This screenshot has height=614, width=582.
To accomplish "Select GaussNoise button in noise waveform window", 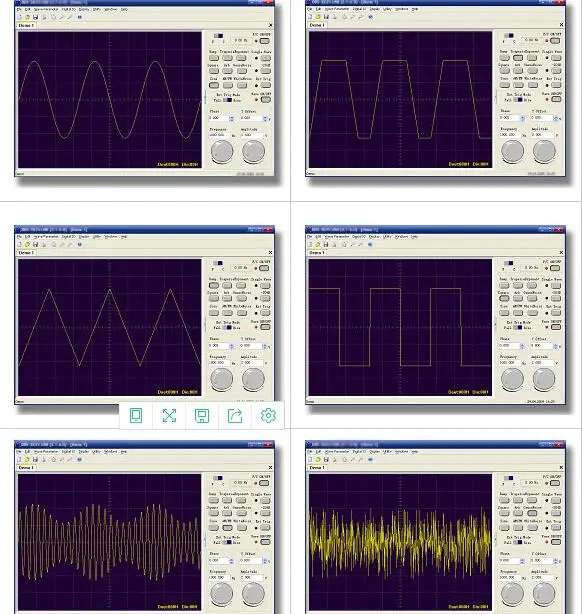I will click(532, 513).
